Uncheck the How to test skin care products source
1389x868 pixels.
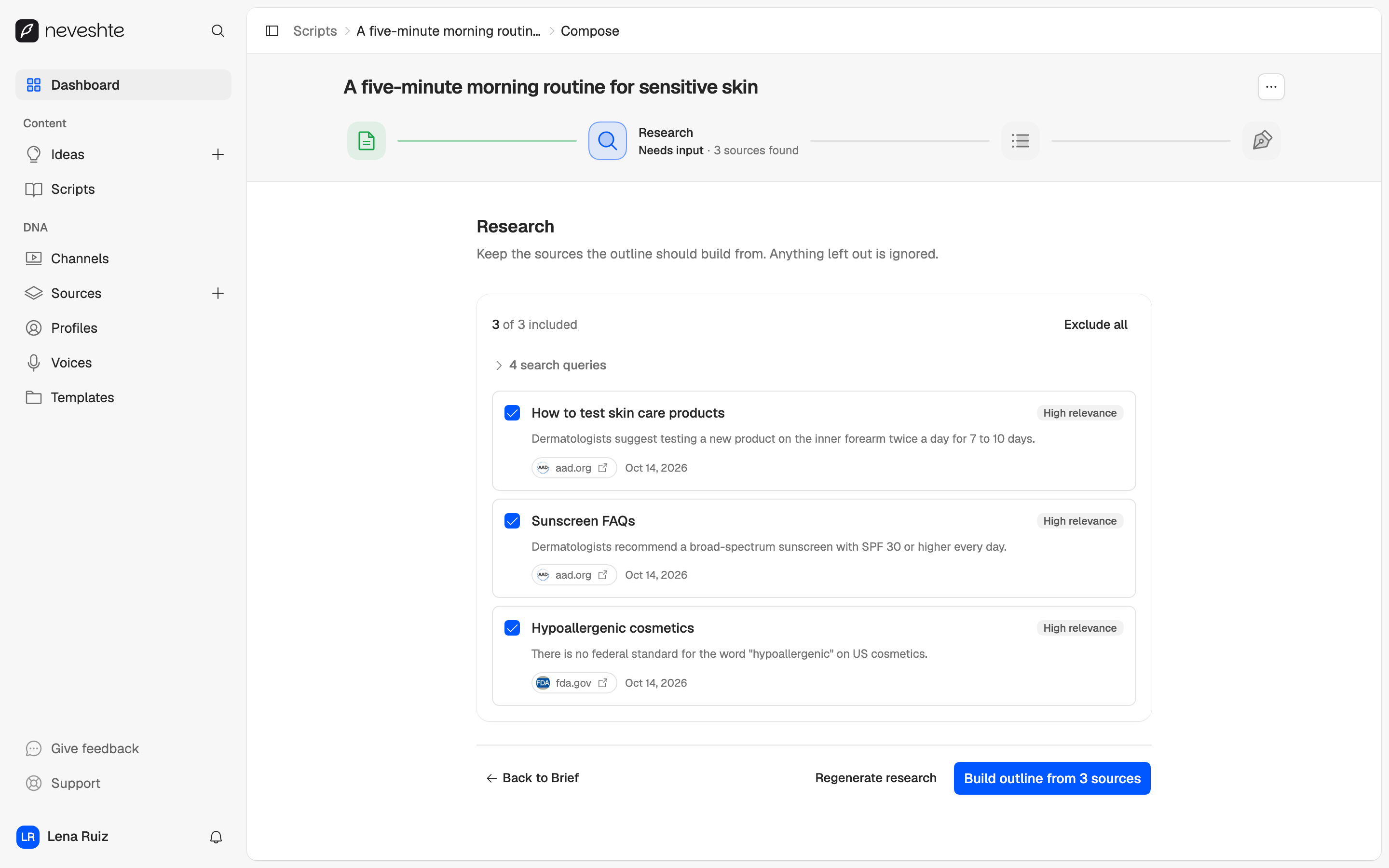coord(512,413)
